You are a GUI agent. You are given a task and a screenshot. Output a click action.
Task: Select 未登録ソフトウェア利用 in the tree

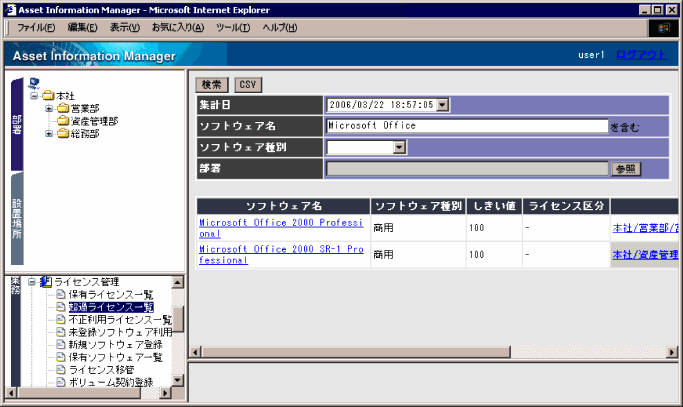(120, 332)
